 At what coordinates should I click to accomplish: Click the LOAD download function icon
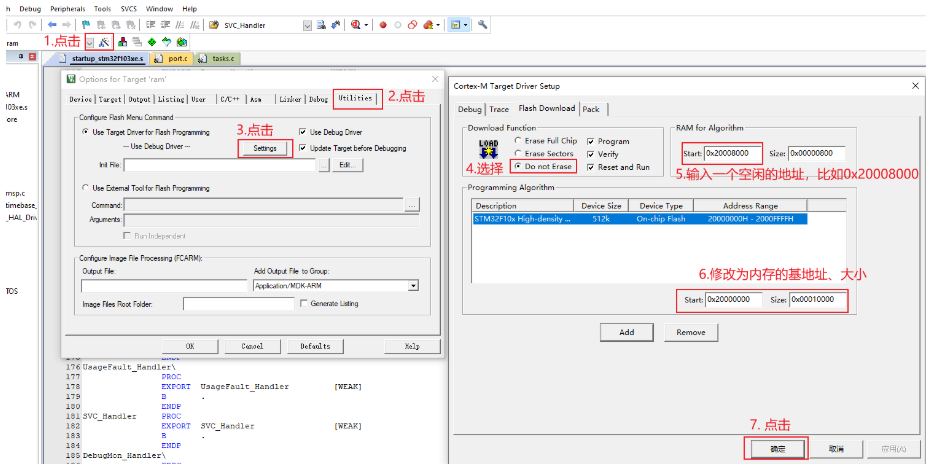point(488,151)
